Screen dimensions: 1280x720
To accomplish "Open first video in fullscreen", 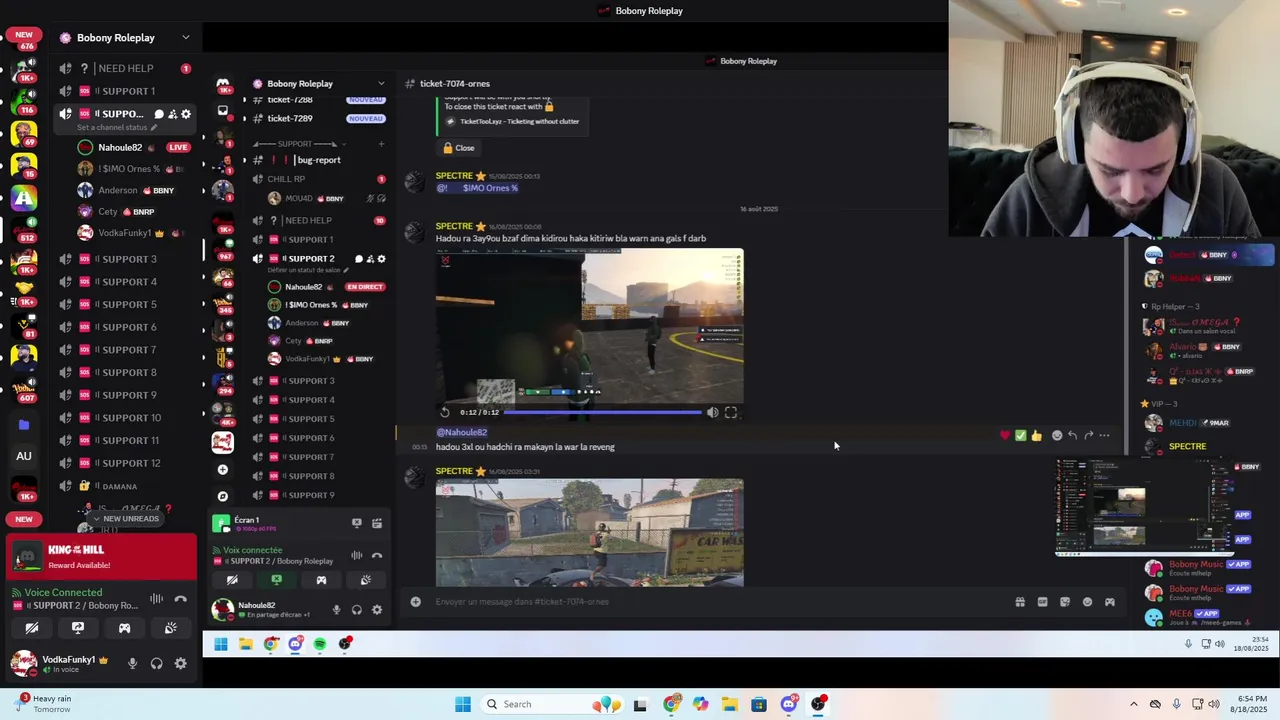I will click(x=731, y=412).
